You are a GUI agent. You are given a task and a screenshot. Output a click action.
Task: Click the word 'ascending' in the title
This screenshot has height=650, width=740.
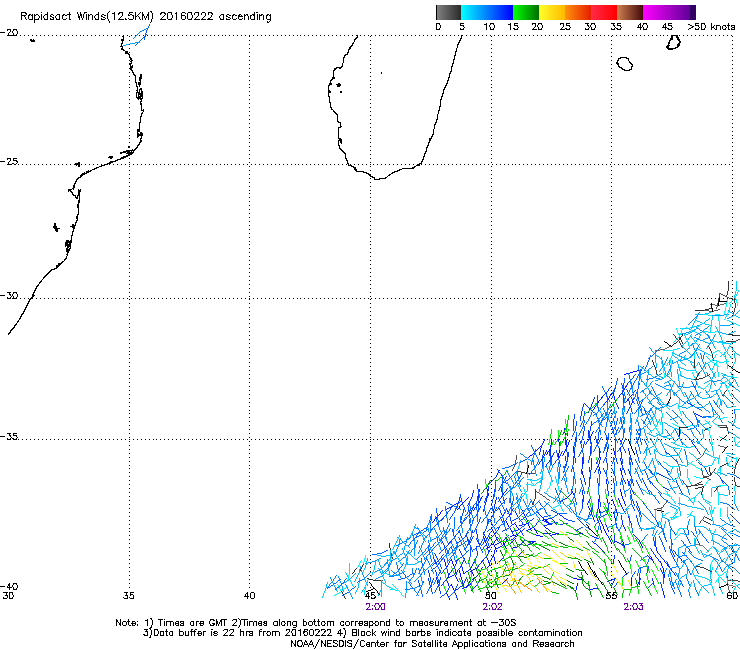coord(245,17)
